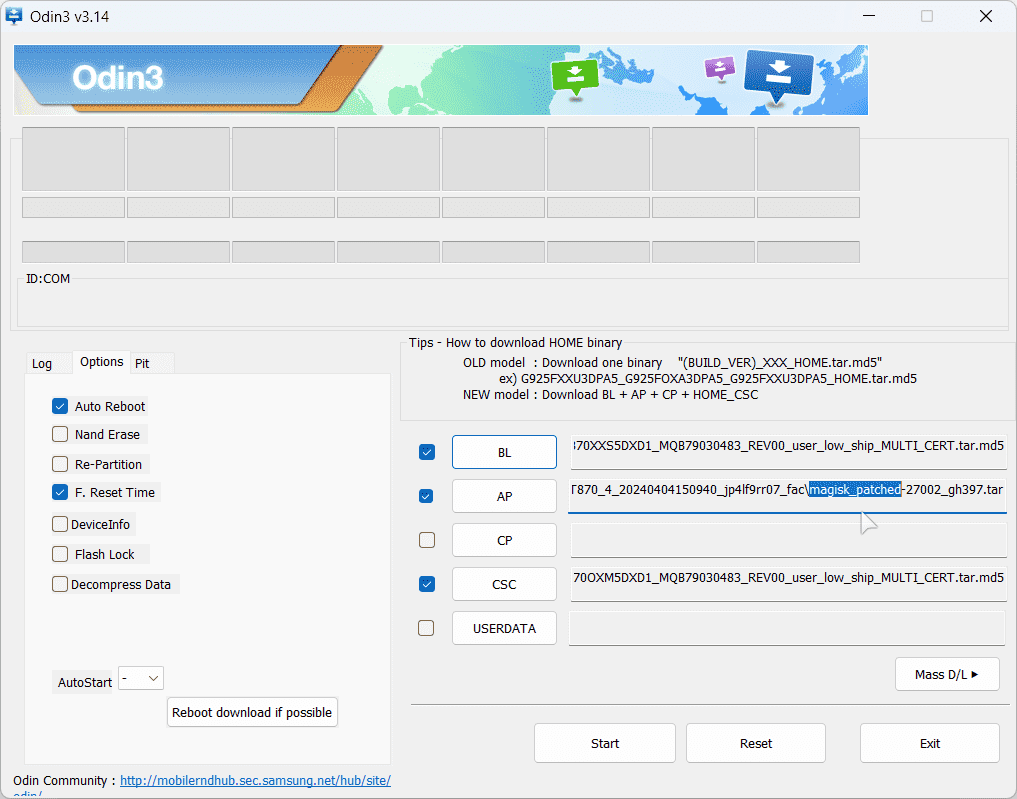Click the Mass D/L button

click(947, 674)
